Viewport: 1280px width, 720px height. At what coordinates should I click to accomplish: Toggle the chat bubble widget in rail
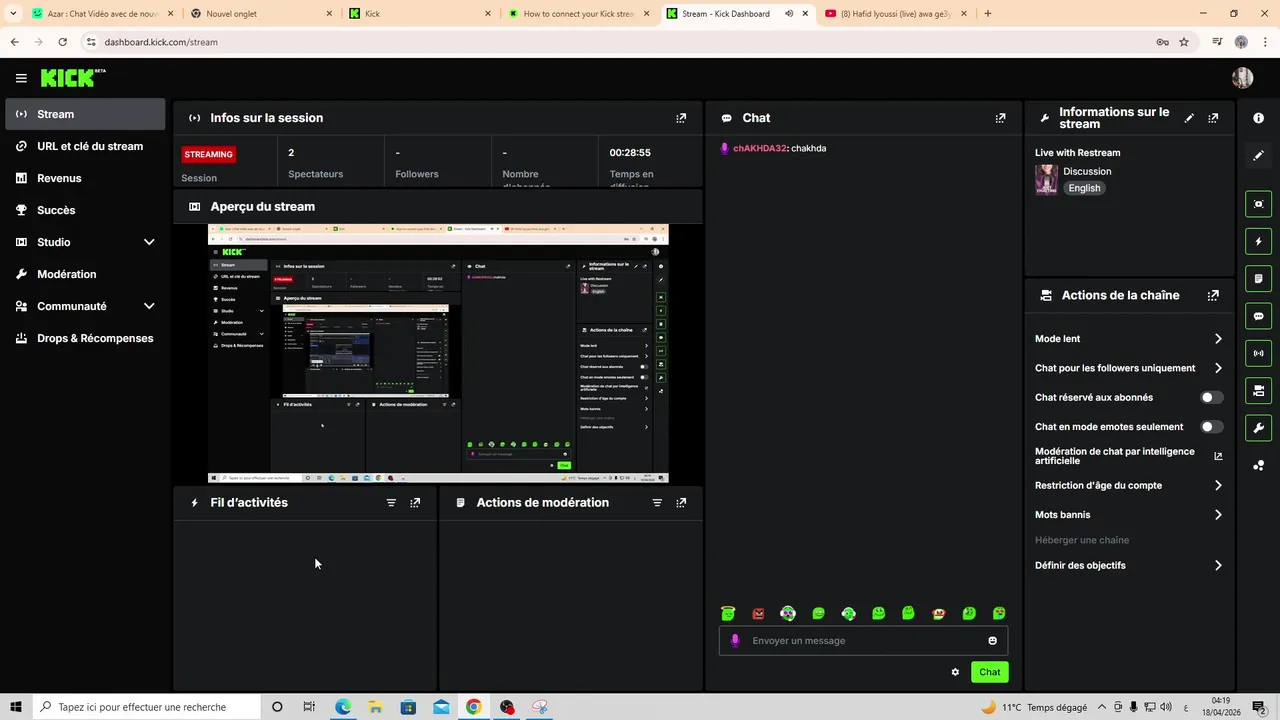coord(1258,316)
